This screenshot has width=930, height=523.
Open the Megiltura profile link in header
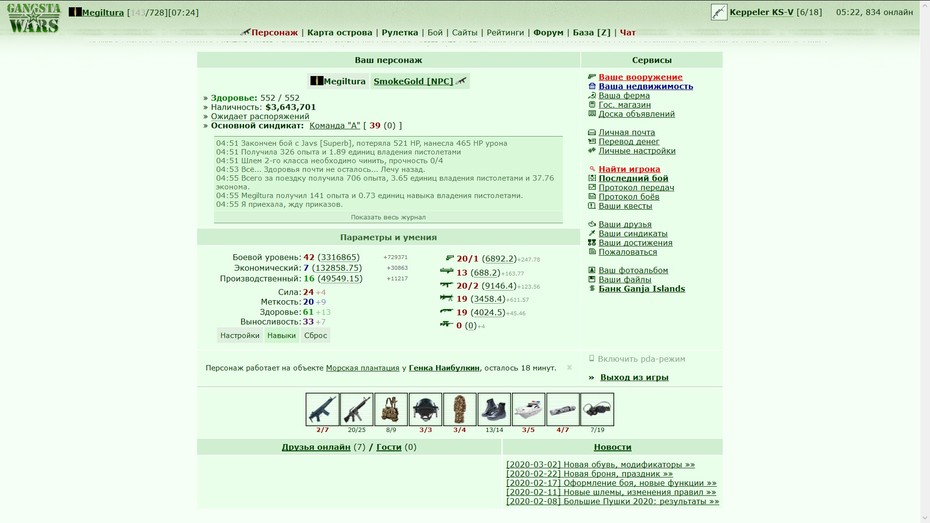[102, 12]
